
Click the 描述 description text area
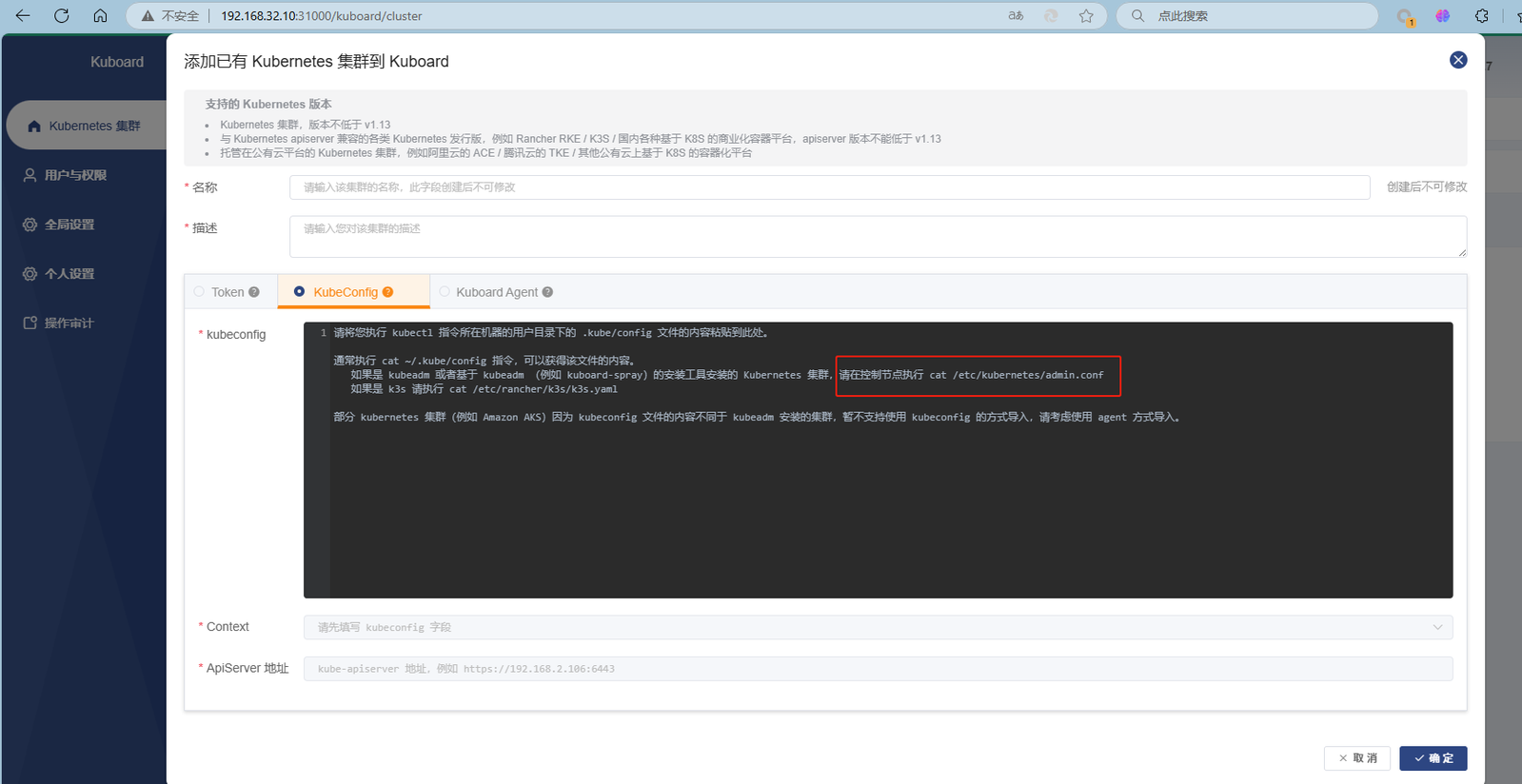pos(878,236)
